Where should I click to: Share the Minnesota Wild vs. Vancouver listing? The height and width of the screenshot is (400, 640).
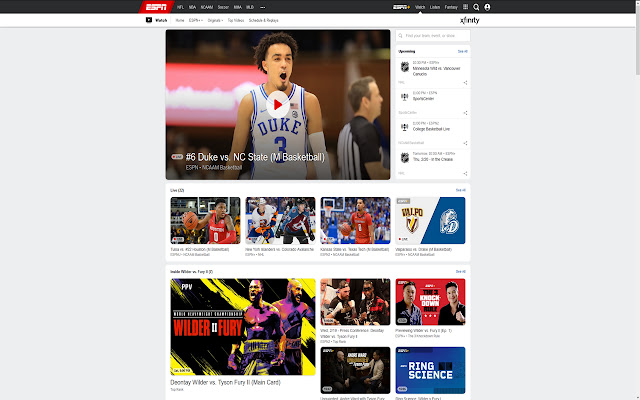(x=465, y=82)
